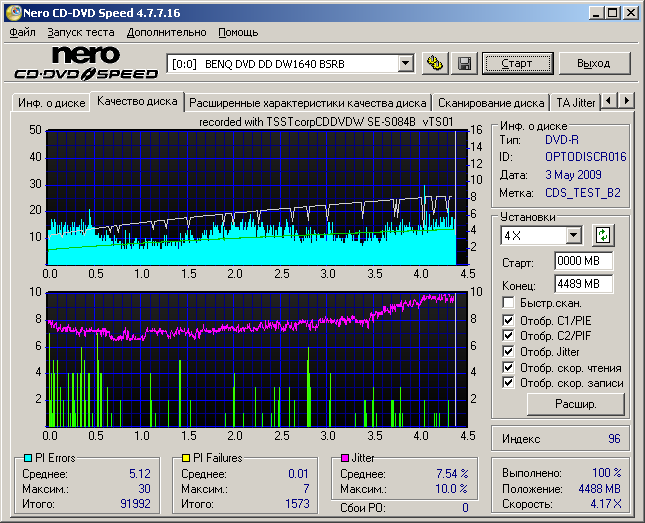Switch to the Сканирование диска tab
This screenshot has width=645, height=523.
point(491,102)
